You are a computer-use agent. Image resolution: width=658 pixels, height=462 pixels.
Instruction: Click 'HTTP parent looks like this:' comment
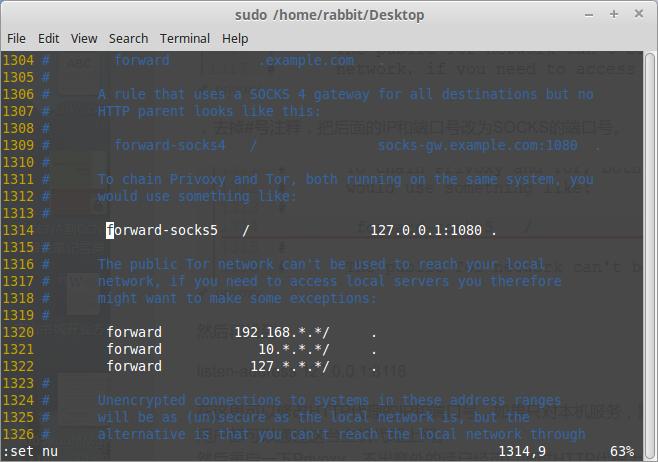point(209,112)
